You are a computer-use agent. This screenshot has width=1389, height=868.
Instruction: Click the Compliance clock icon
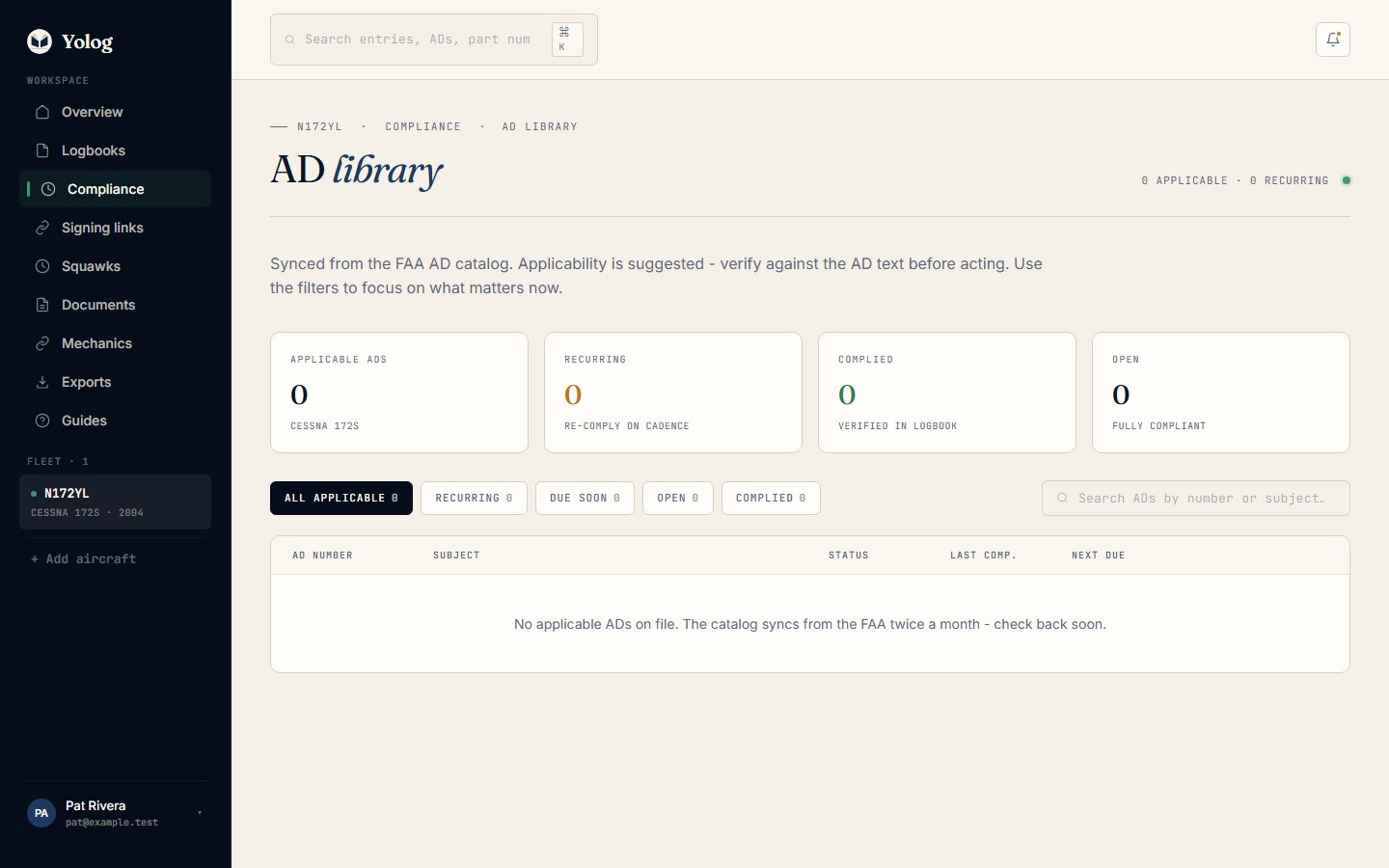pos(48,189)
